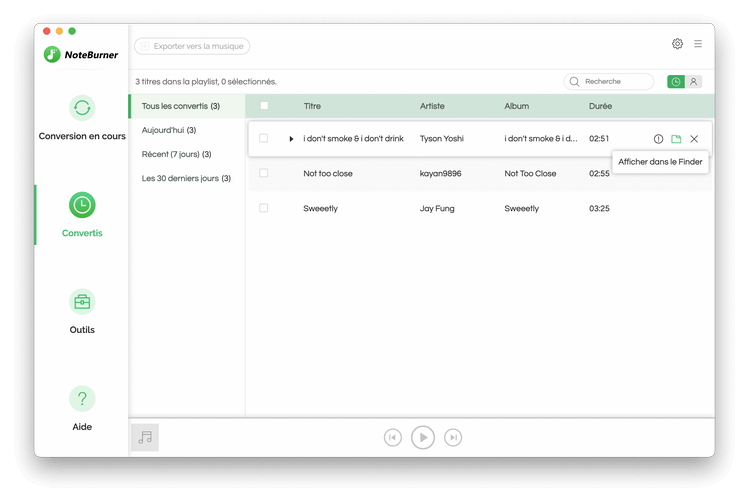Sort by the Artiste column header

point(432,106)
